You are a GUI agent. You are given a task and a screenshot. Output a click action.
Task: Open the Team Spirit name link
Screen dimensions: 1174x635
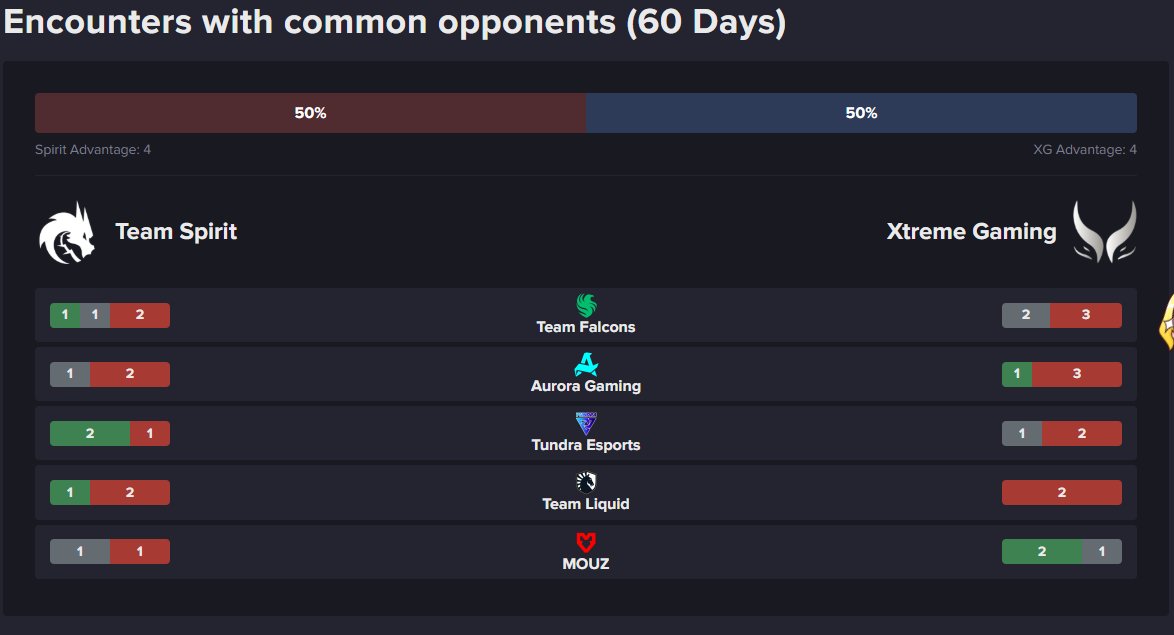[x=176, y=232]
